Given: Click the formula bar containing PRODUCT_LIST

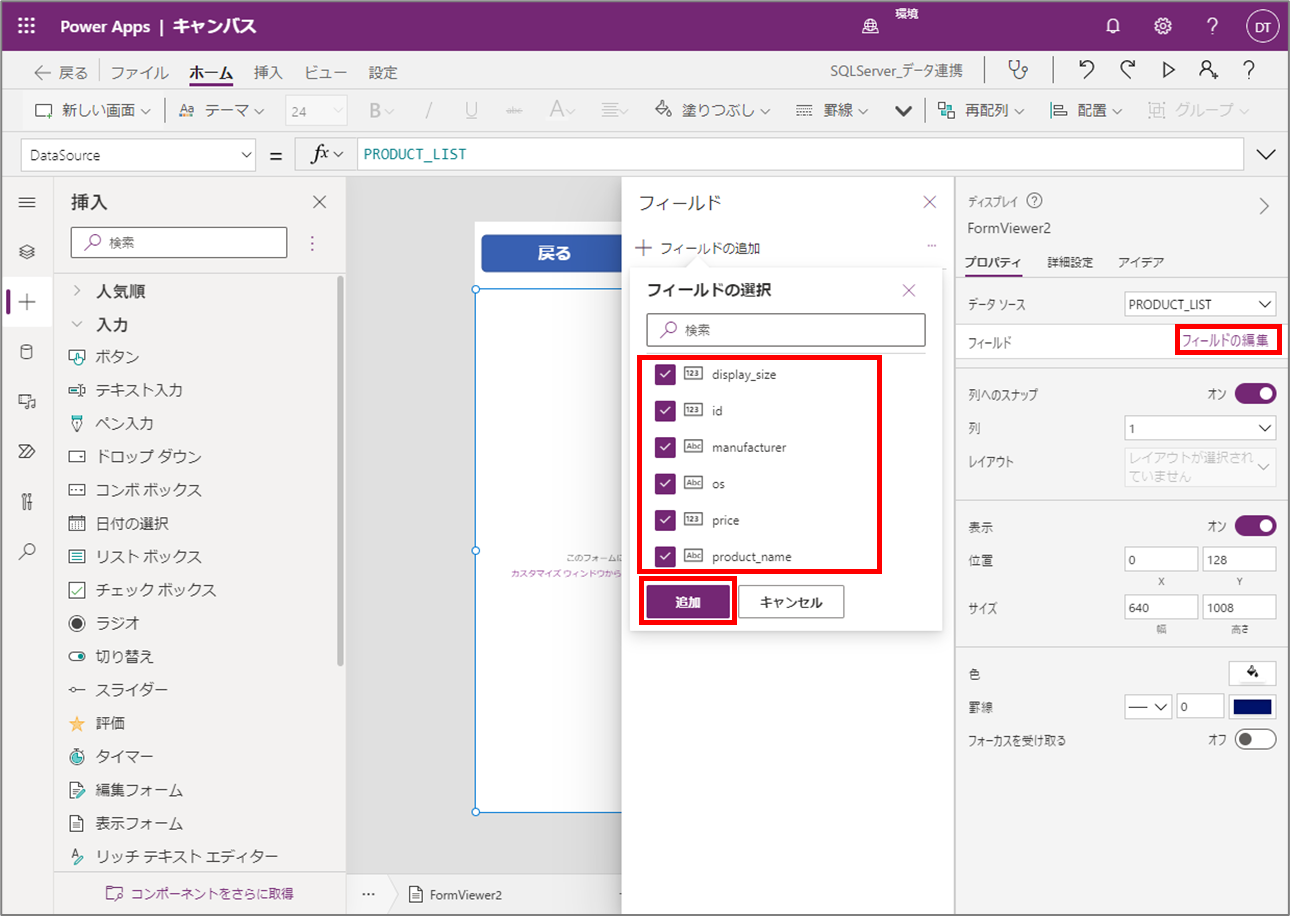Looking at the screenshot, I should 800,155.
